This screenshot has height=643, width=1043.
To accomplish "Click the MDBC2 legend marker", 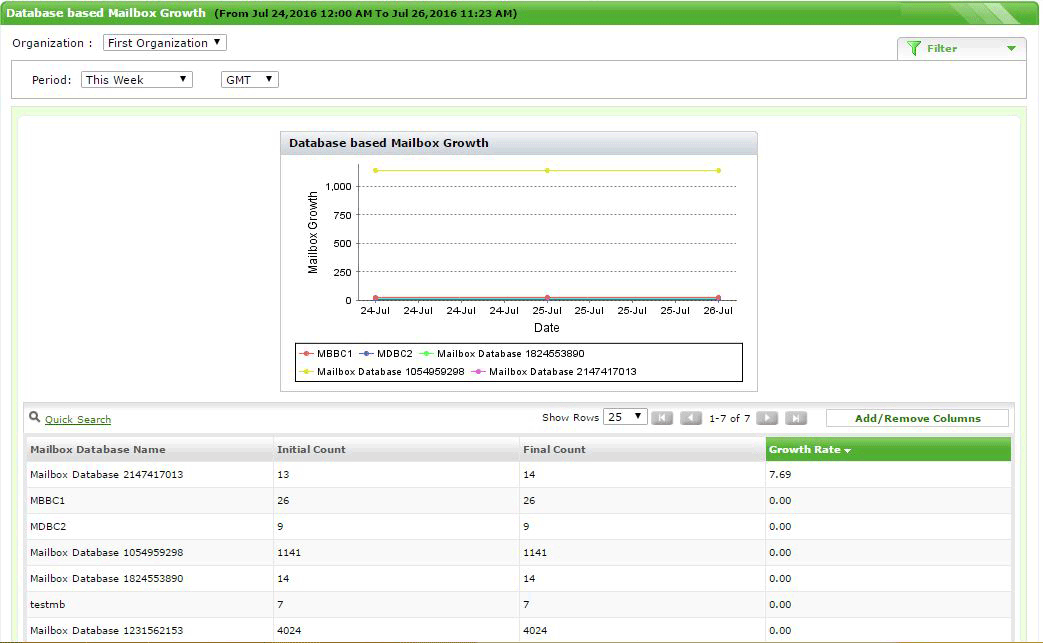I will coord(367,354).
